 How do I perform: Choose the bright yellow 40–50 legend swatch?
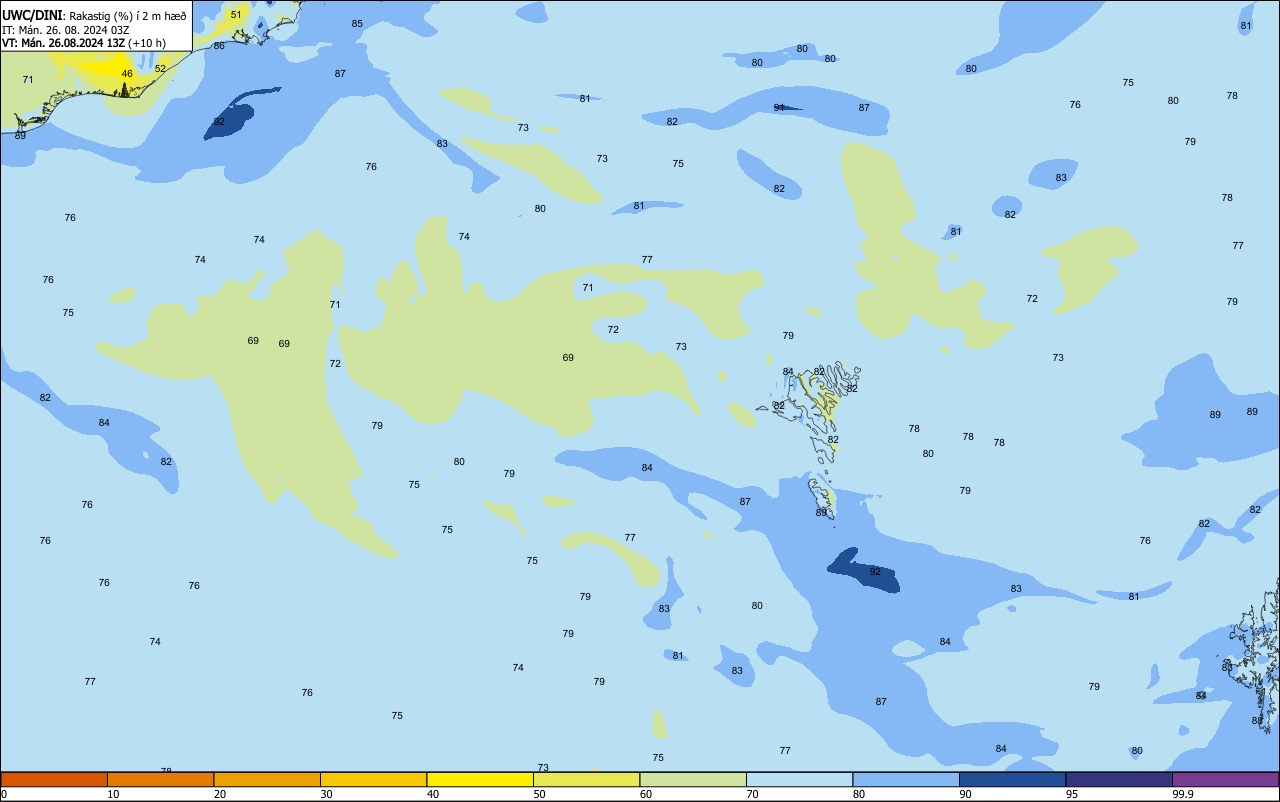(480, 779)
